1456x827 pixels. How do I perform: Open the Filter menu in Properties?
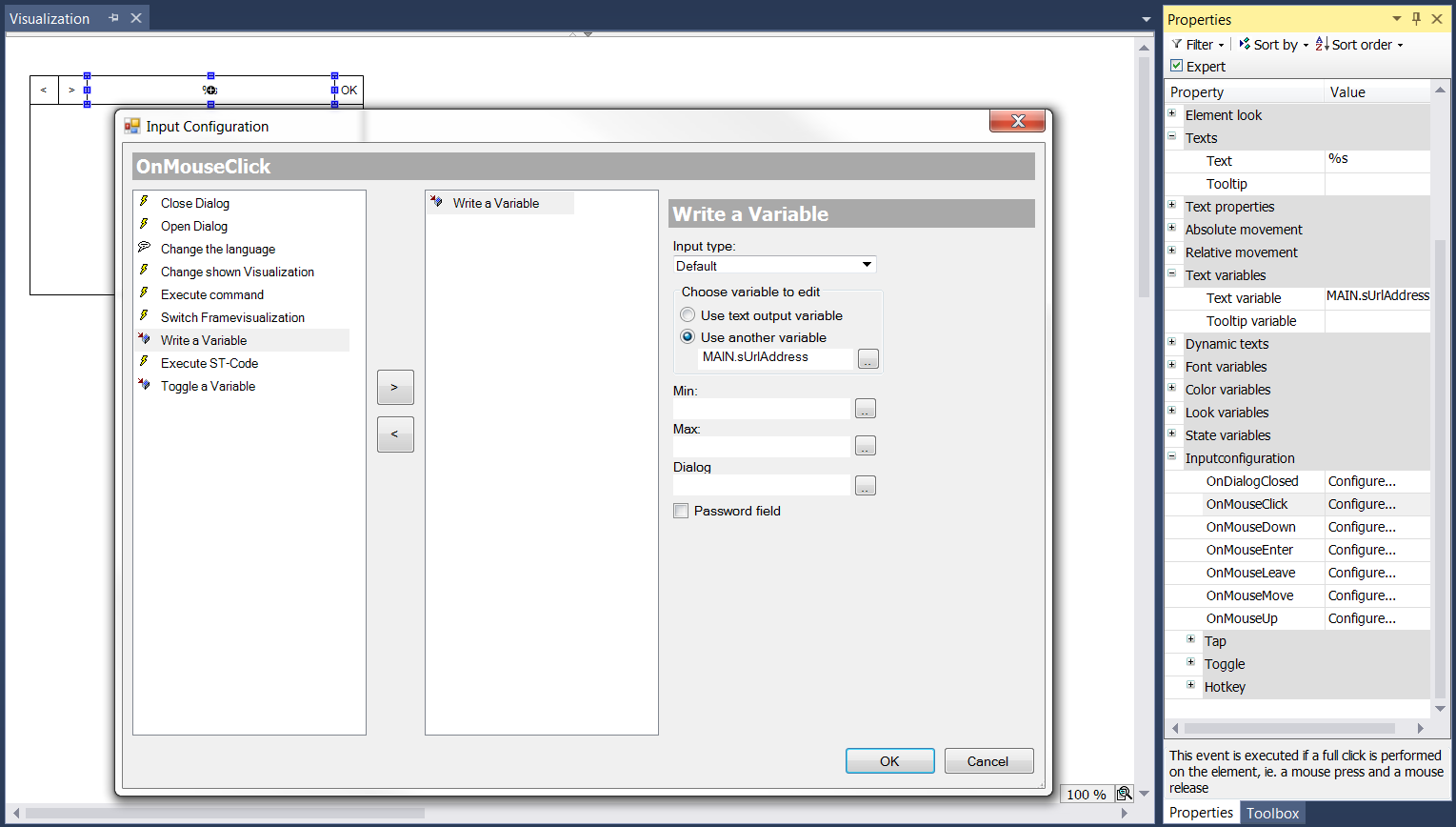(x=1198, y=45)
